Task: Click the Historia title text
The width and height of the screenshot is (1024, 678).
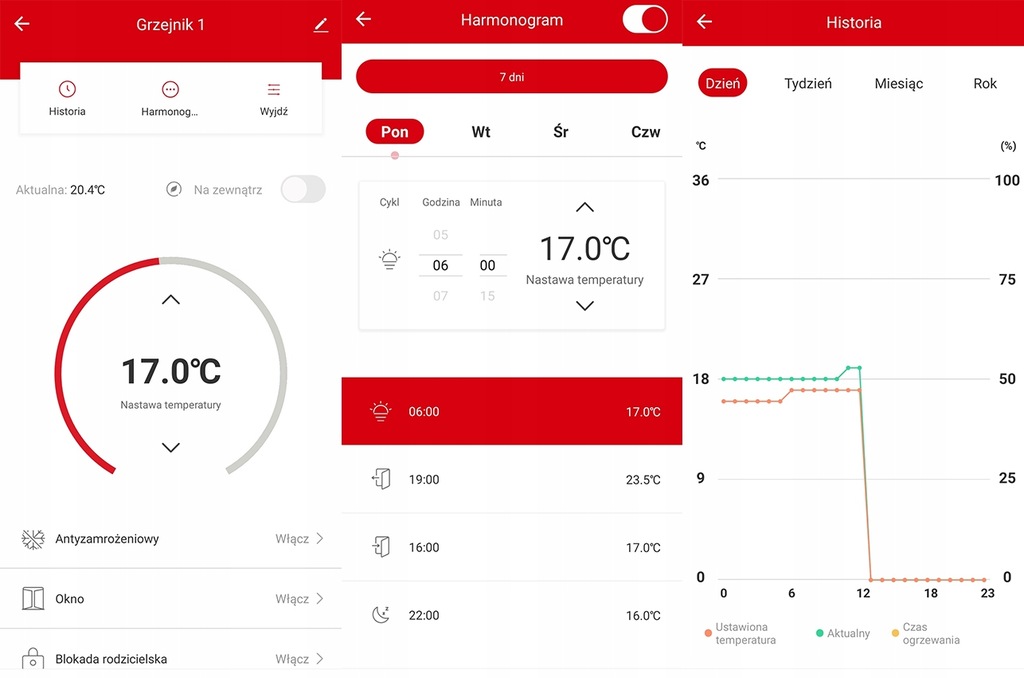Action: [x=854, y=23]
